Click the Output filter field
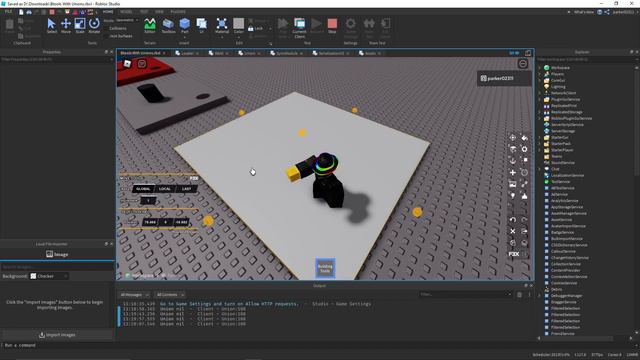Image resolution: width=640 pixels, height=360 pixels. 465,294
